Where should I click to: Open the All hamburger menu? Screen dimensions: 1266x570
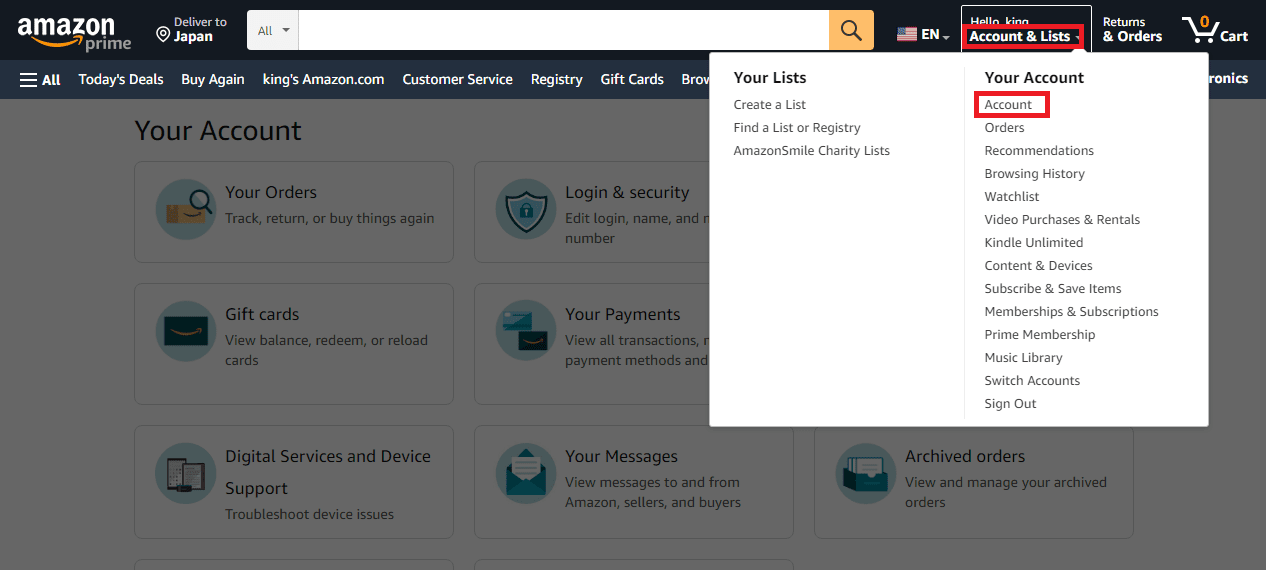pos(40,80)
